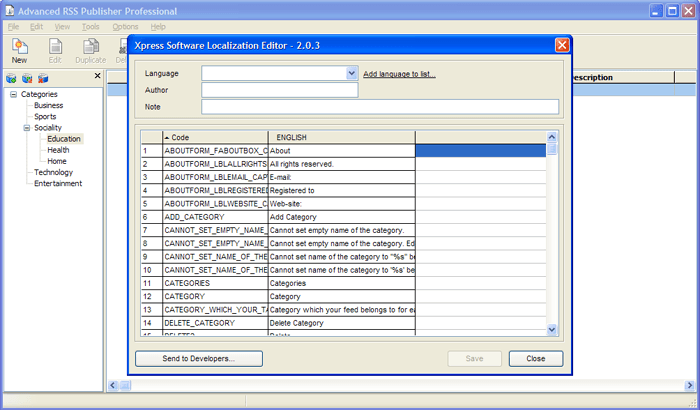Open the Tools menu
700x410 pixels.
click(x=90, y=27)
